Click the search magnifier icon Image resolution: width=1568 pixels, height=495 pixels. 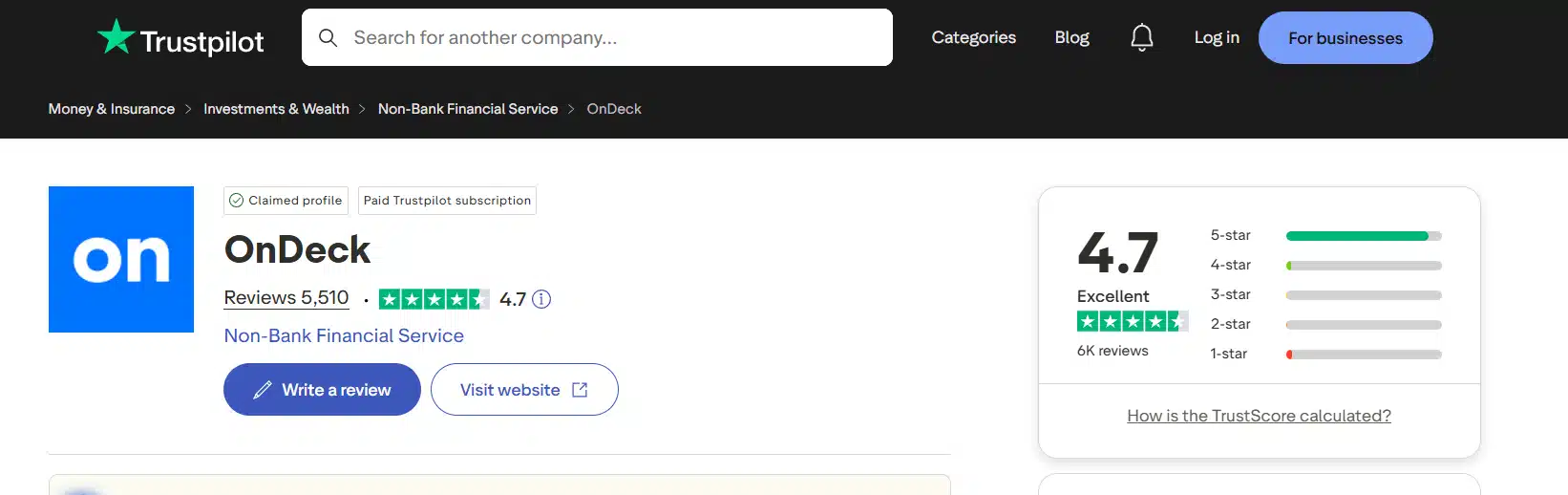pos(328,37)
